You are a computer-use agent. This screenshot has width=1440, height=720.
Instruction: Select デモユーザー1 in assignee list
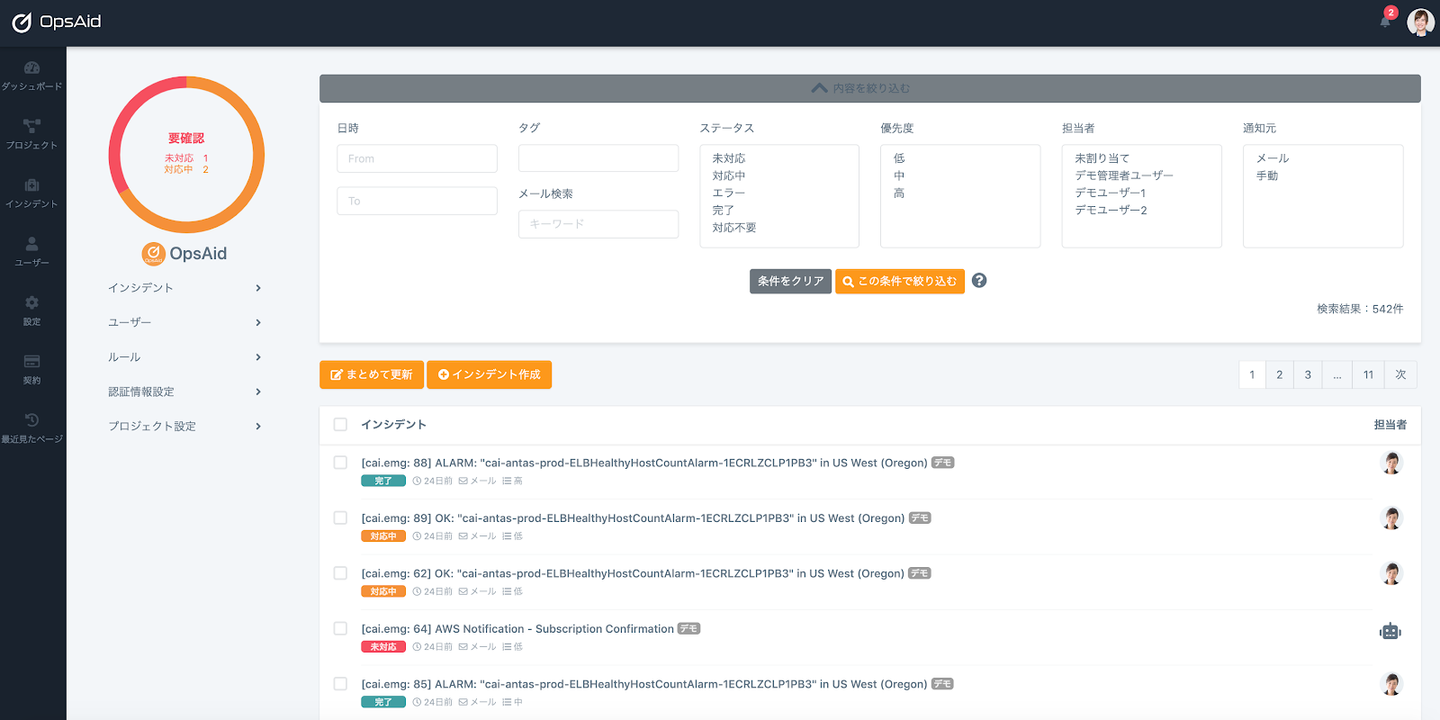pos(1110,193)
